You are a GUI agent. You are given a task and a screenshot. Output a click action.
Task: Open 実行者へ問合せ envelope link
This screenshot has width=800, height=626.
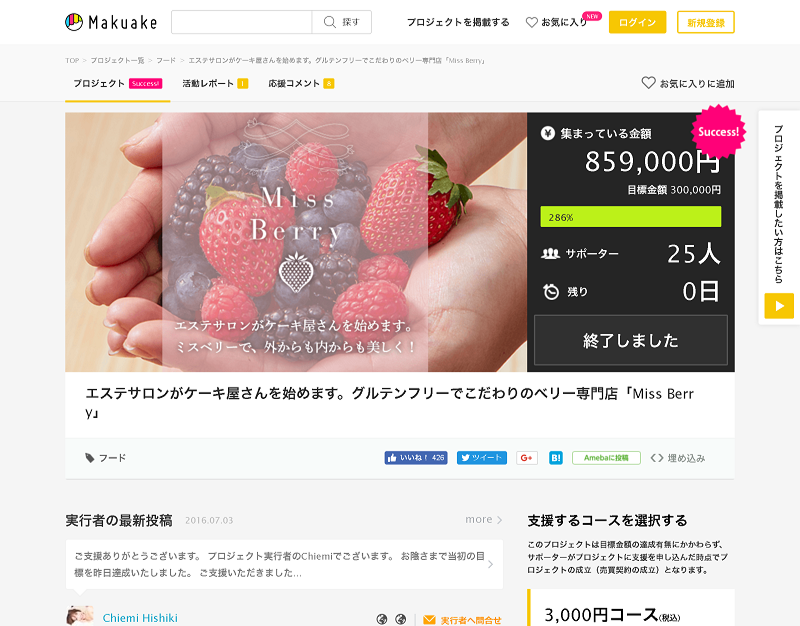click(x=462, y=620)
